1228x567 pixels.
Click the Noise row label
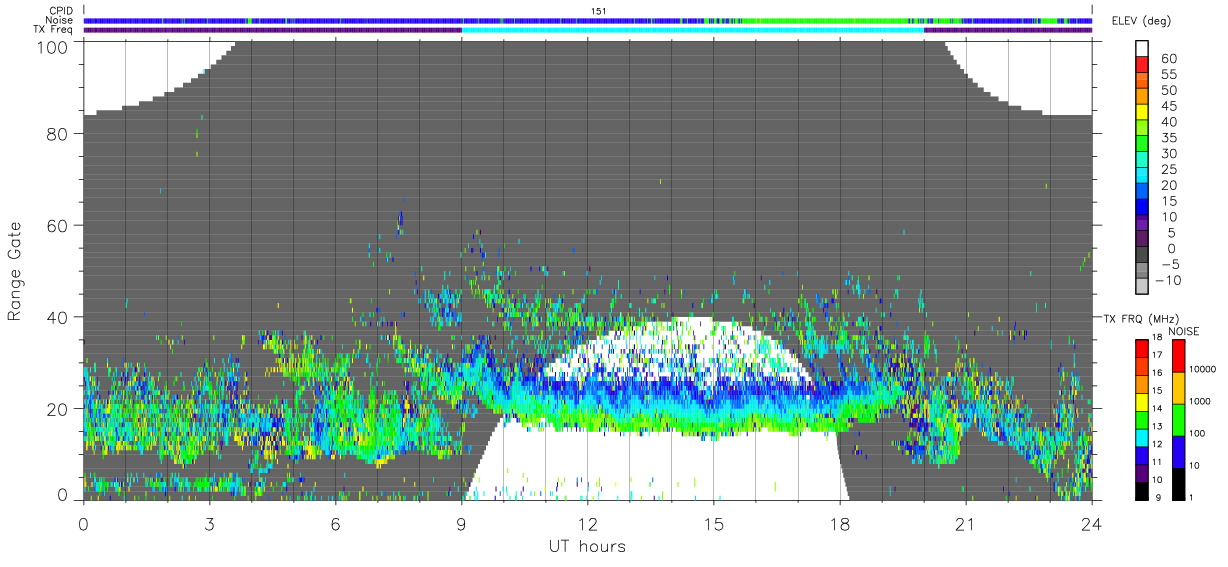(60, 20)
